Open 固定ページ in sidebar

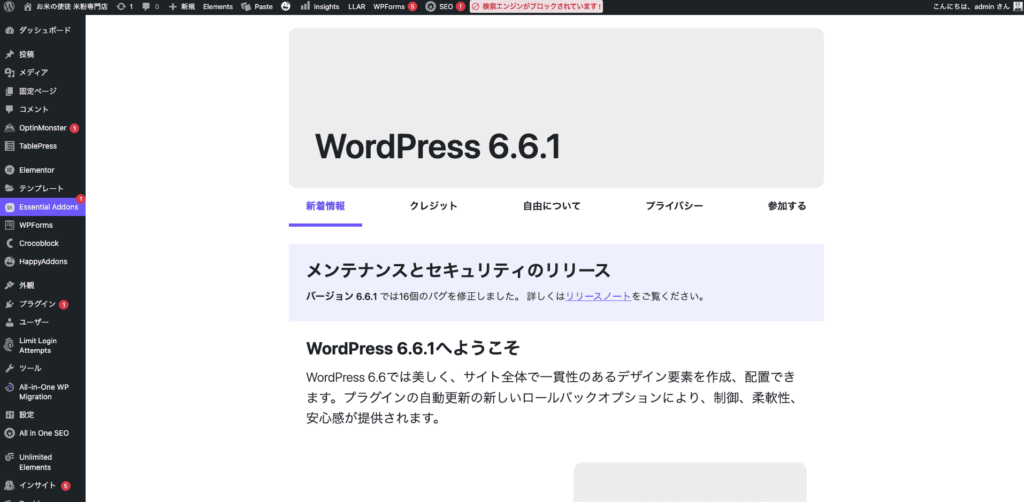[x=42, y=91]
